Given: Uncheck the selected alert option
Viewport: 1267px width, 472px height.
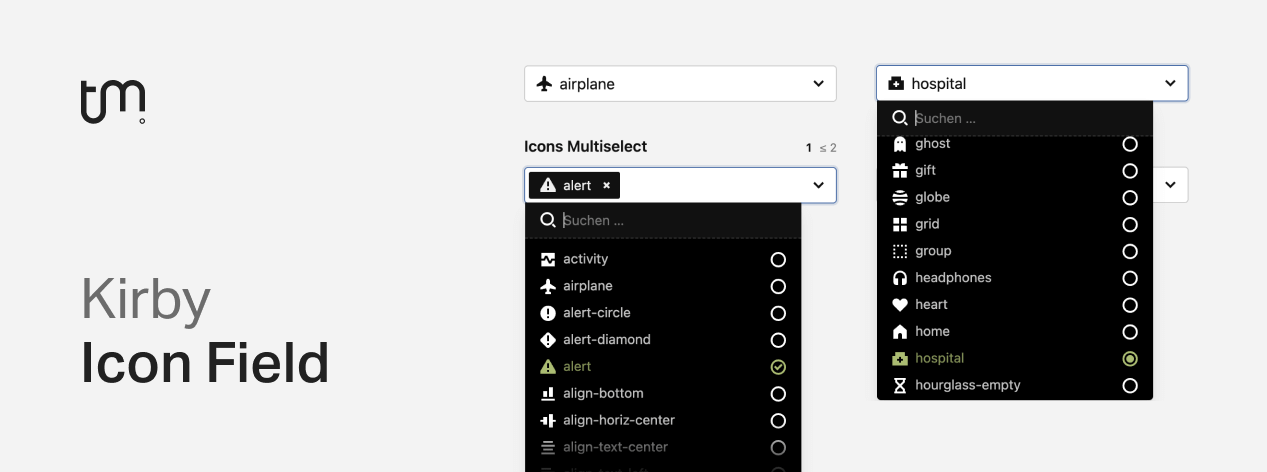Looking at the screenshot, I should click(x=778, y=367).
